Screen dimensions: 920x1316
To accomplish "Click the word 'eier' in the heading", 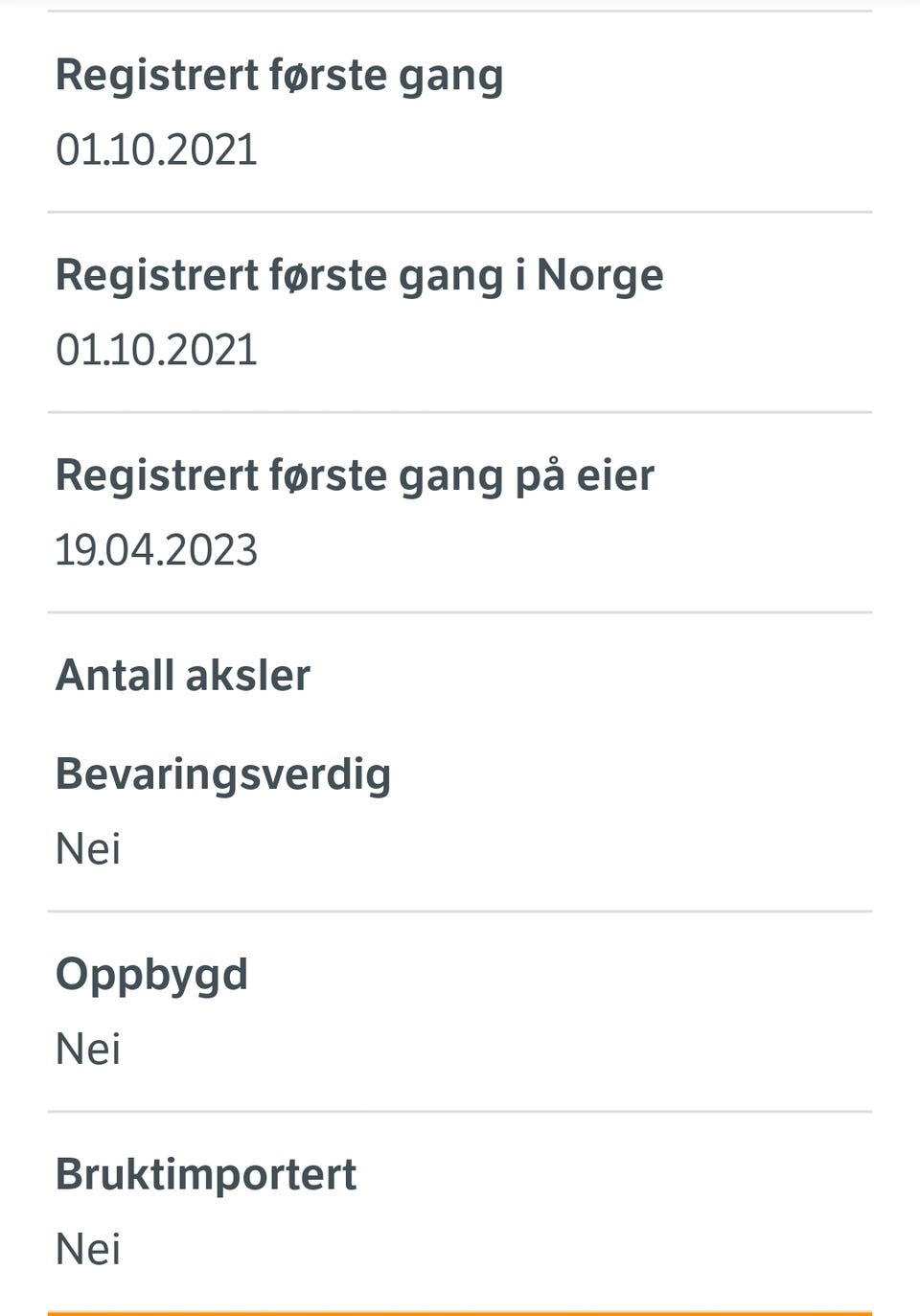I will [x=615, y=476].
